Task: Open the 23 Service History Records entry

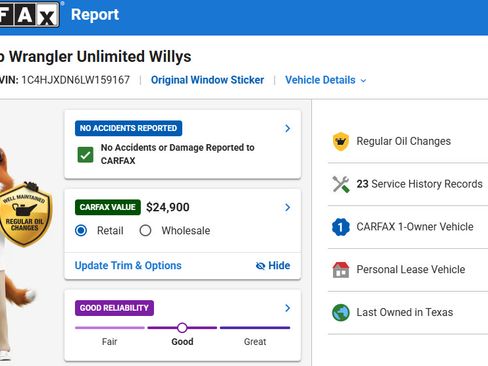Action: point(419,184)
